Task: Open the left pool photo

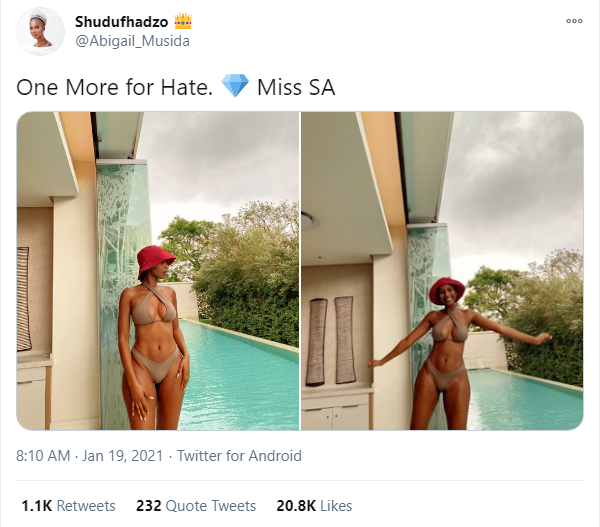Action: coord(158,271)
